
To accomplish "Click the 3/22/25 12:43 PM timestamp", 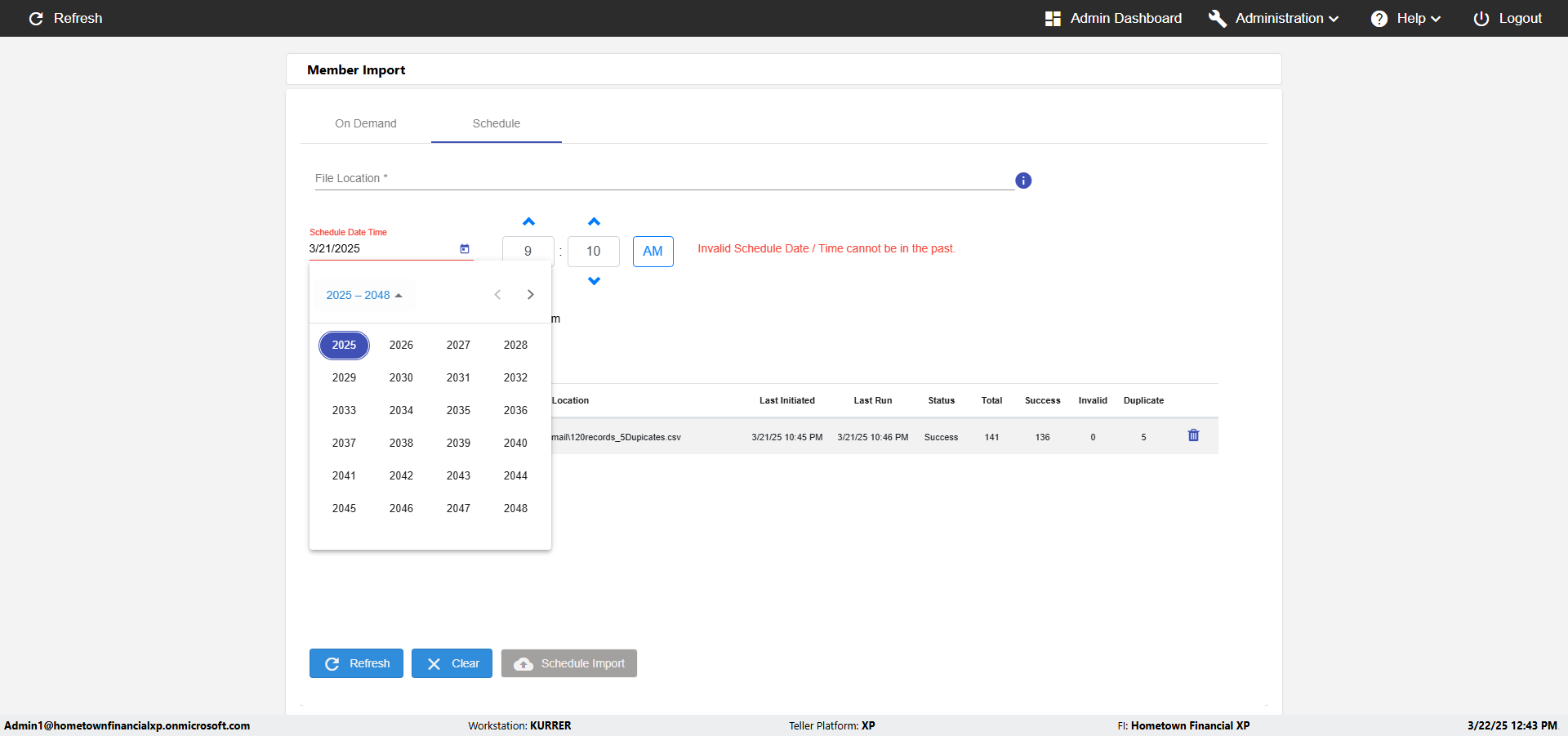I will tap(1512, 725).
